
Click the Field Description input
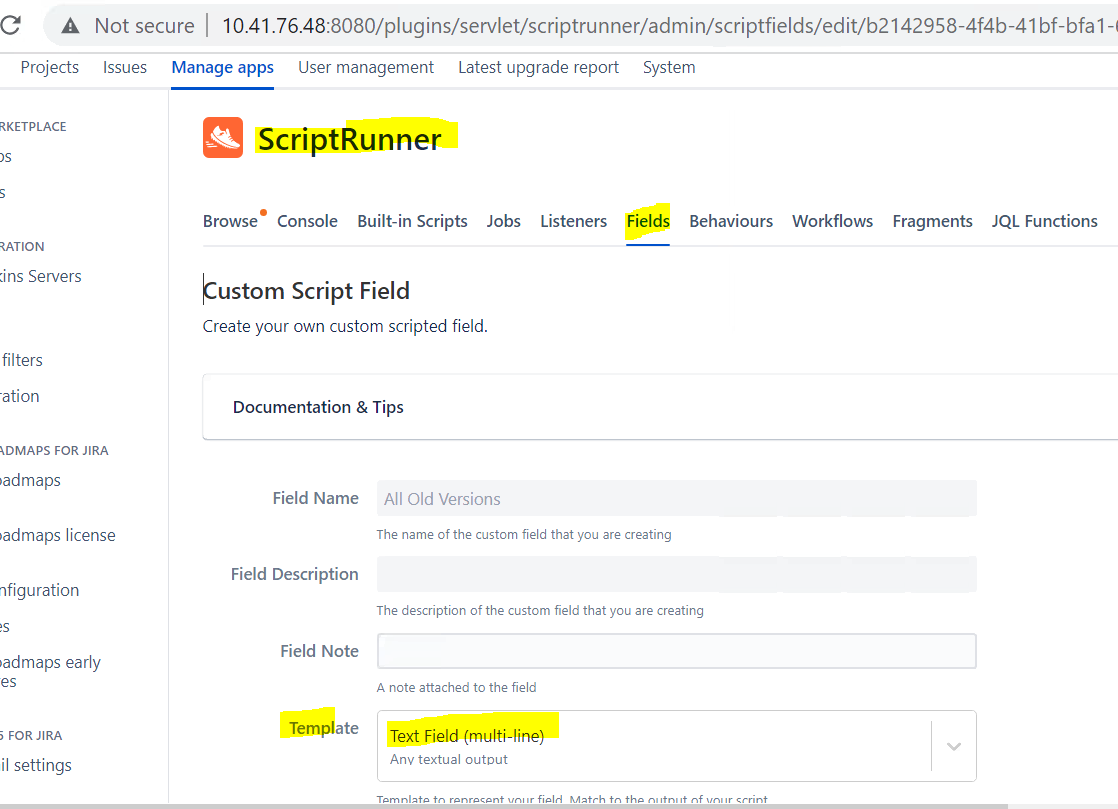pyautogui.click(x=677, y=574)
